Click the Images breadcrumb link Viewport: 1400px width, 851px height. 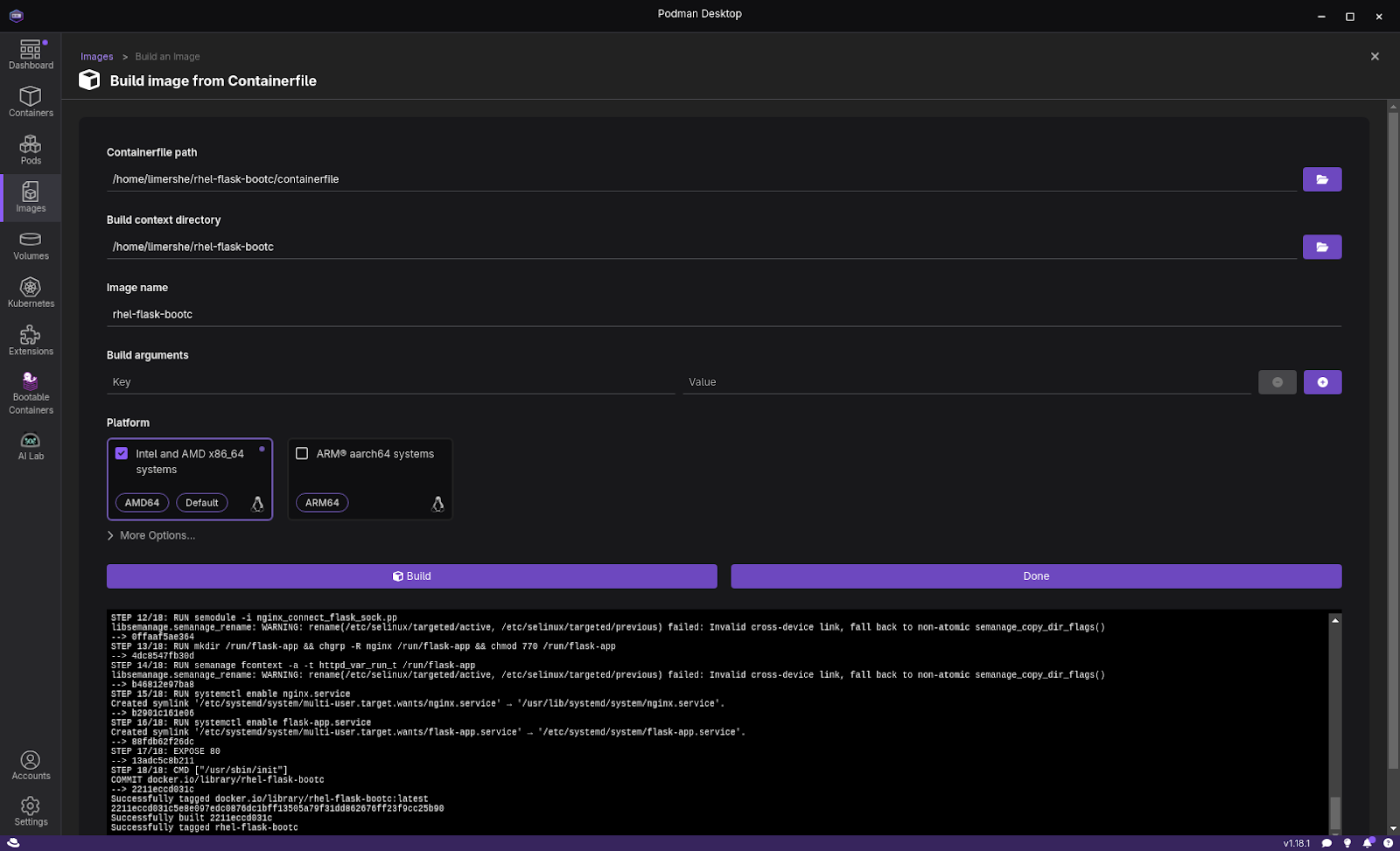[x=96, y=57]
